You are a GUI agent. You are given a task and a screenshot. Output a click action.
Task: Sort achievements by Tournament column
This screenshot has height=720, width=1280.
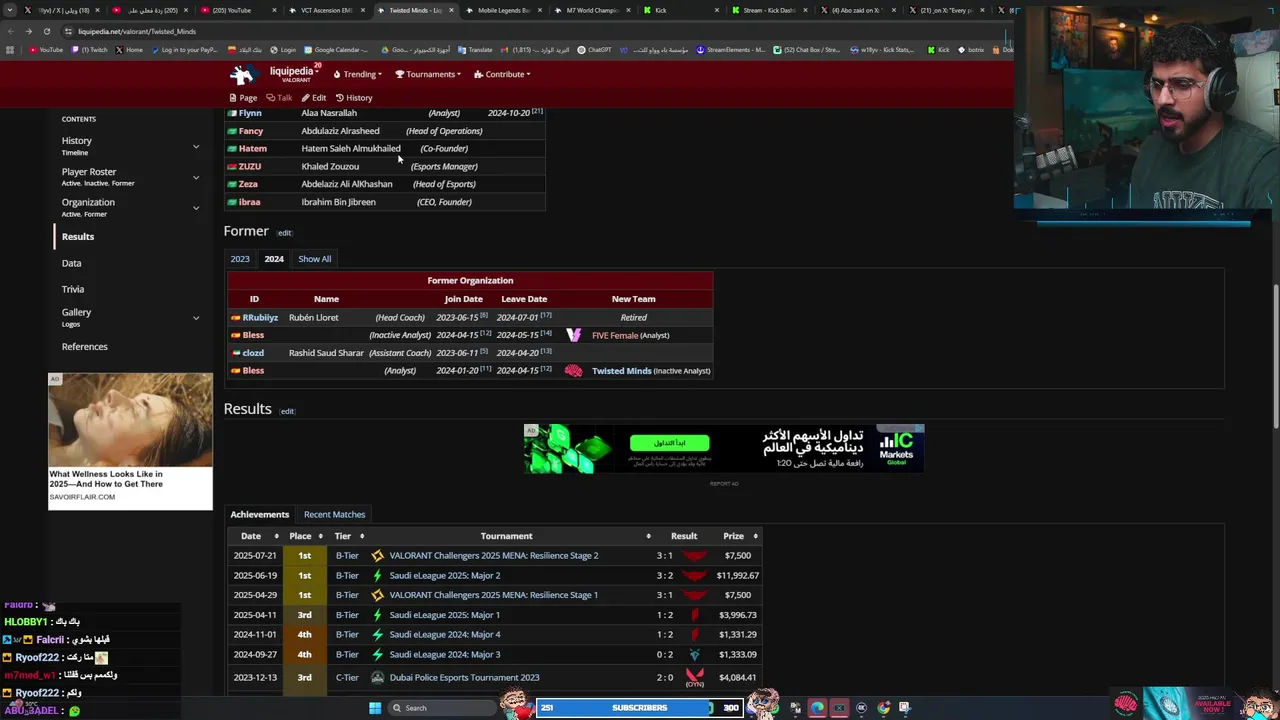click(648, 537)
